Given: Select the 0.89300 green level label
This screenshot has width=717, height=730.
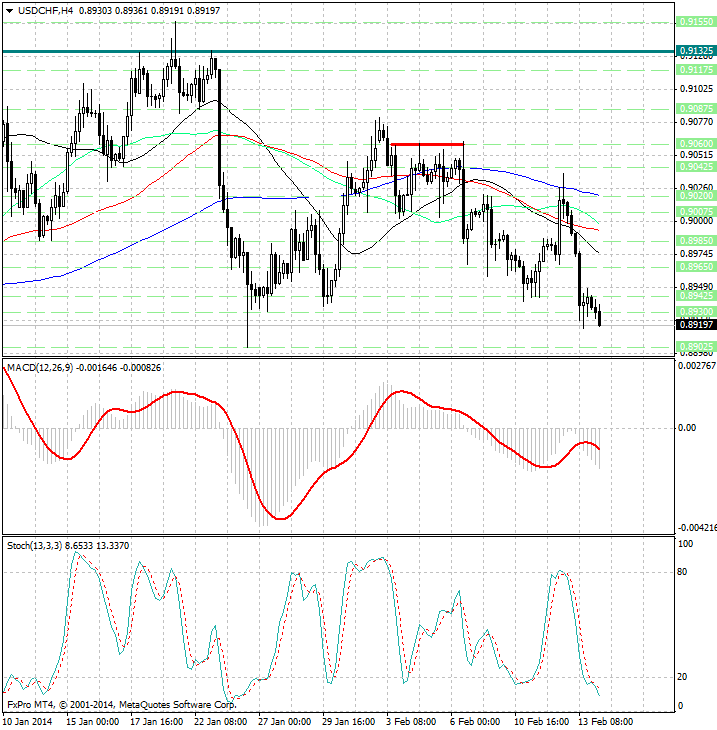Looking at the screenshot, I should pos(696,311).
